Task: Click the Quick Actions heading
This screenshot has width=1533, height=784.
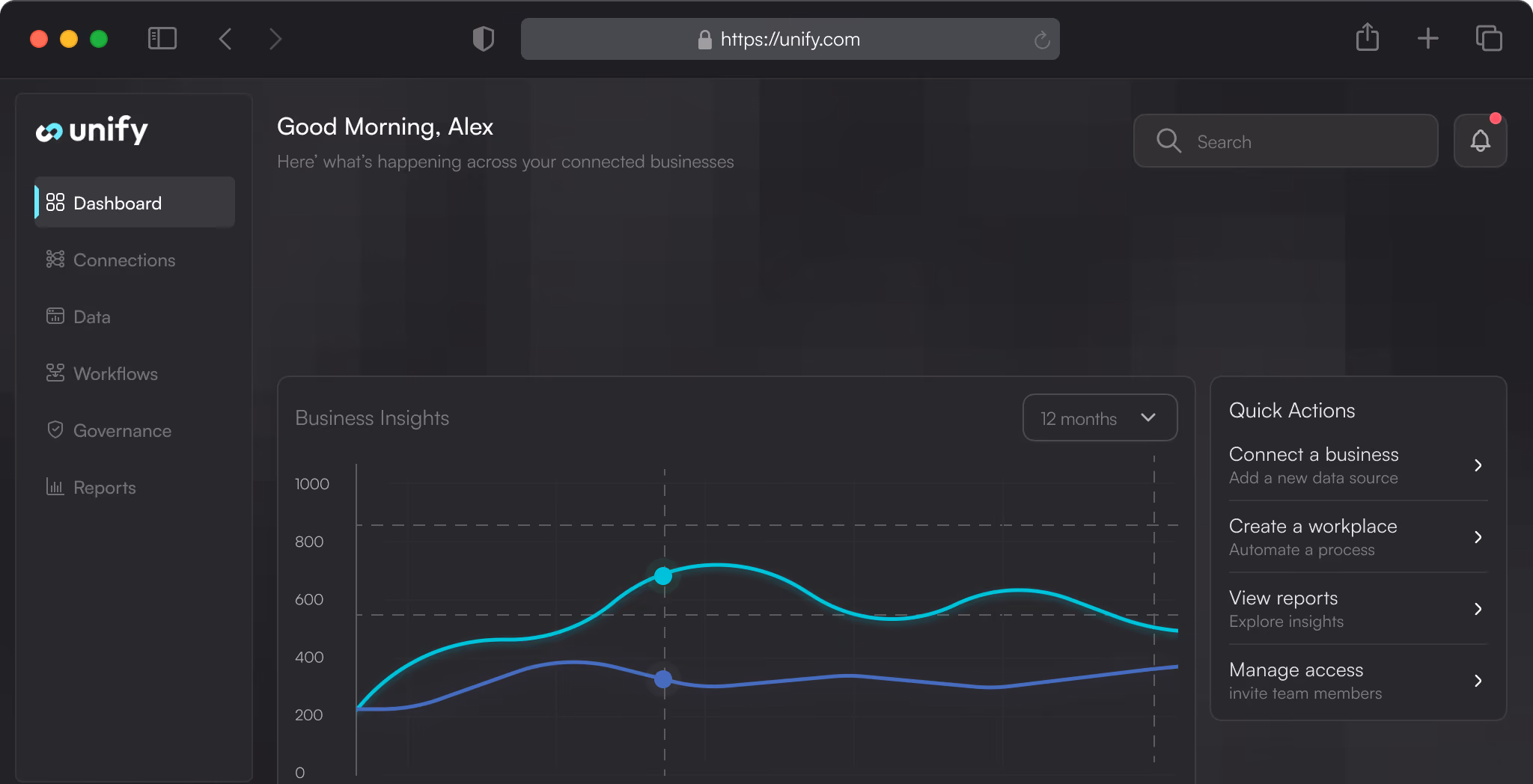Action: tap(1292, 411)
